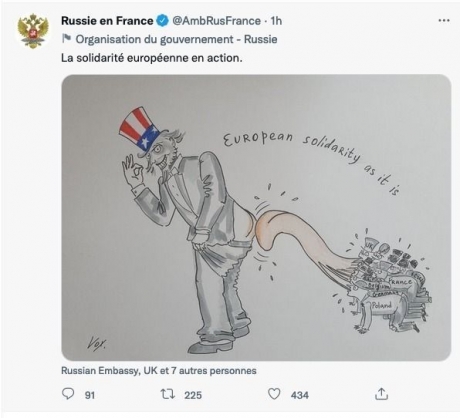460x418 pixels.
Task: Open the attached cartoon image
Action: tap(256, 218)
